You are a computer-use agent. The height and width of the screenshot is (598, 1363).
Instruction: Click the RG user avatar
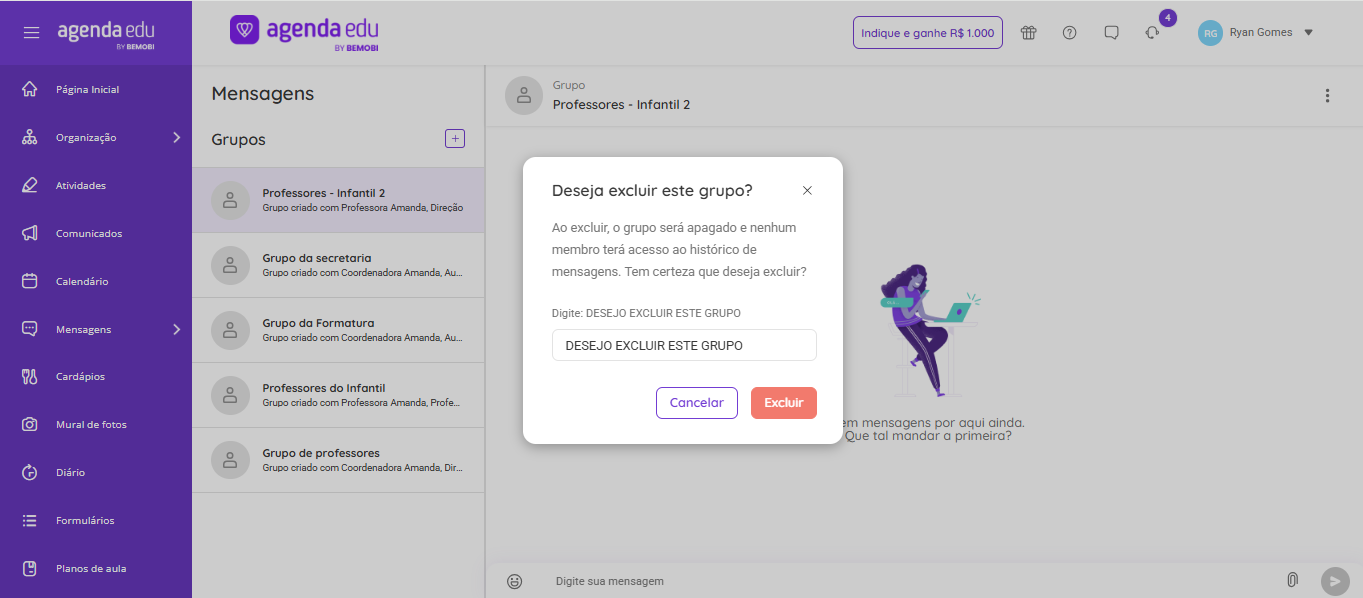coord(1210,33)
